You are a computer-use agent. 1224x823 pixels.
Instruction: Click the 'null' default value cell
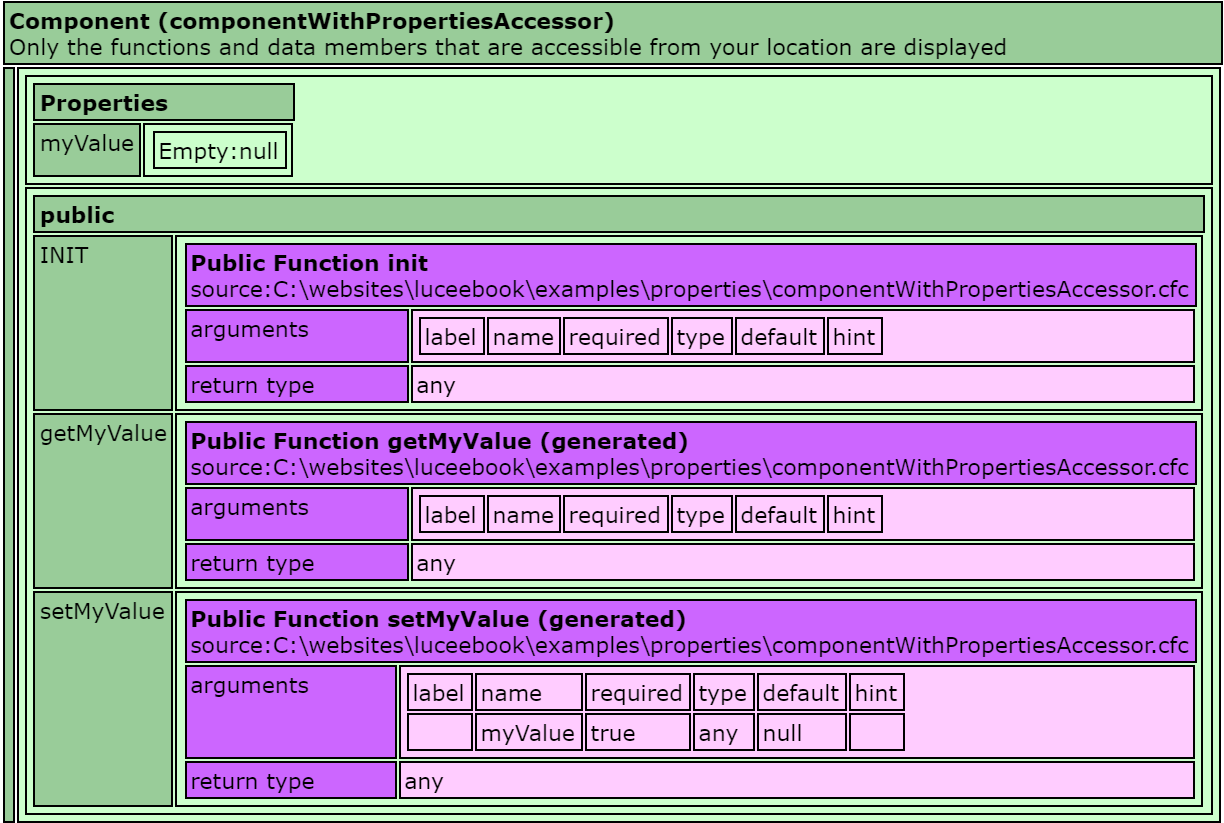click(x=800, y=733)
